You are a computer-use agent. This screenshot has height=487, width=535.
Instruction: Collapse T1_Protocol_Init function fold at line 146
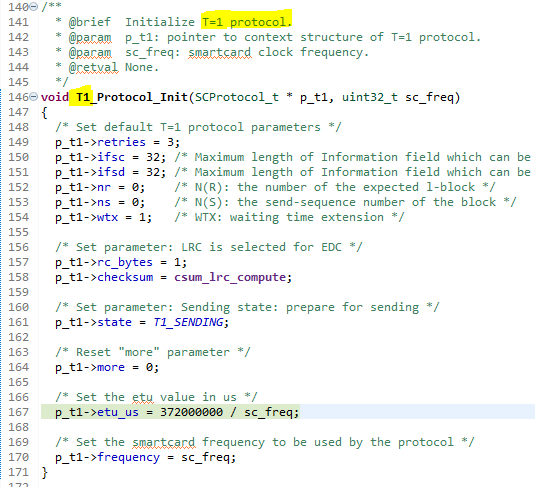click(33, 97)
